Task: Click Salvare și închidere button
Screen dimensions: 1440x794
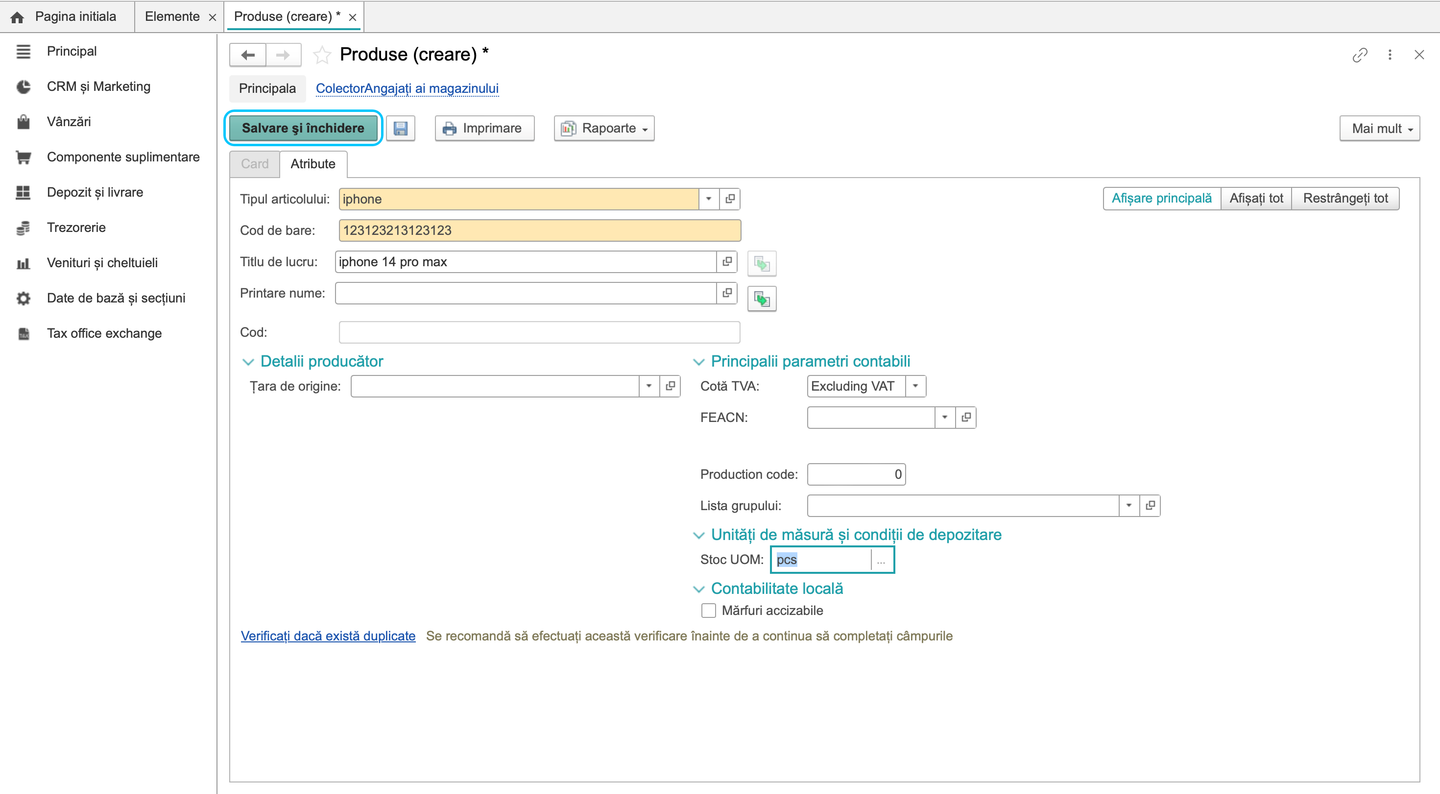Action: (x=303, y=128)
